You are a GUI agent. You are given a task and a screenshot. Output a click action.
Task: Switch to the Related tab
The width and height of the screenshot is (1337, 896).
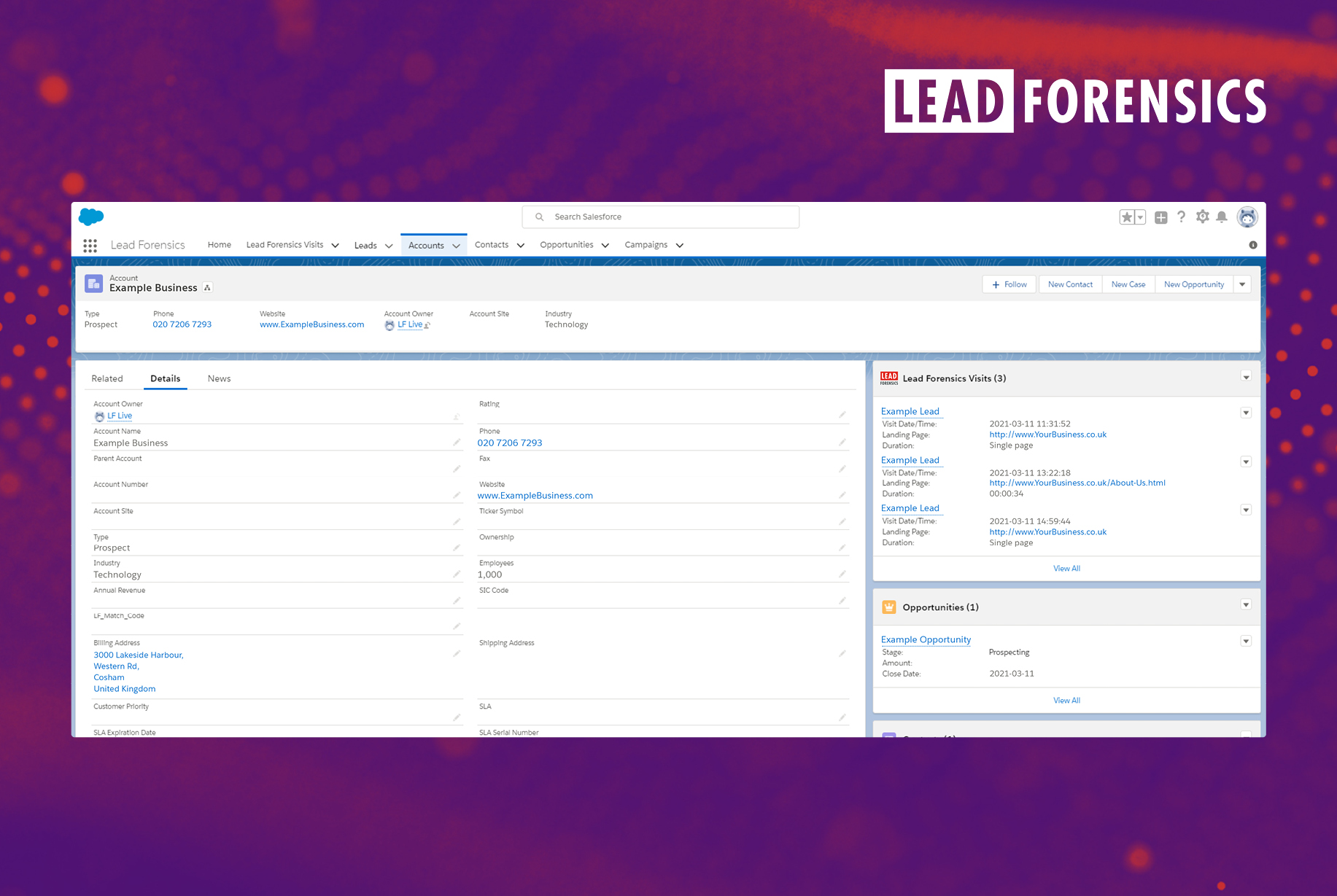(107, 378)
